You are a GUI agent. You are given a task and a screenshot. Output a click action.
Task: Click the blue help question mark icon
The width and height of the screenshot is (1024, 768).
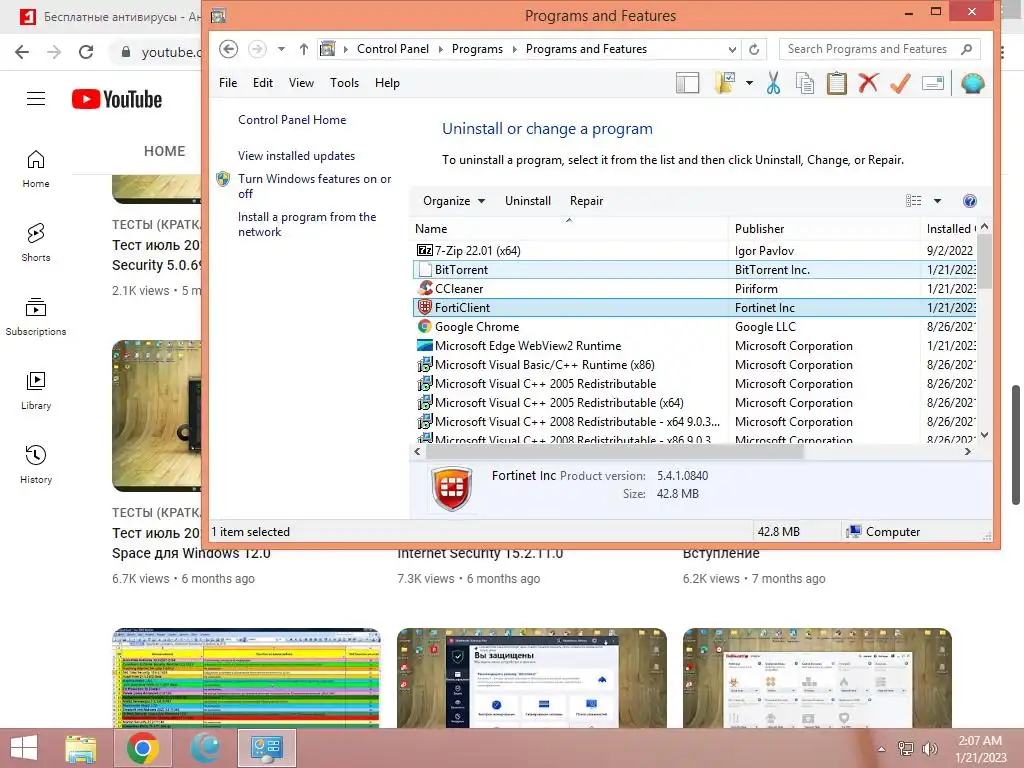[x=970, y=201]
